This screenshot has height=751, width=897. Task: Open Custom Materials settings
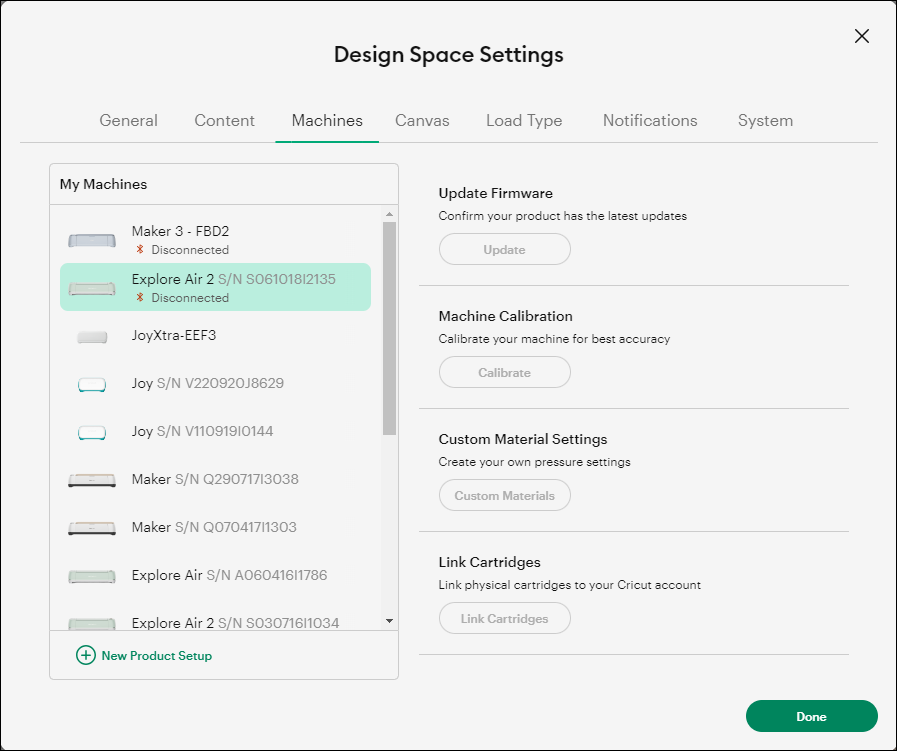[504, 495]
